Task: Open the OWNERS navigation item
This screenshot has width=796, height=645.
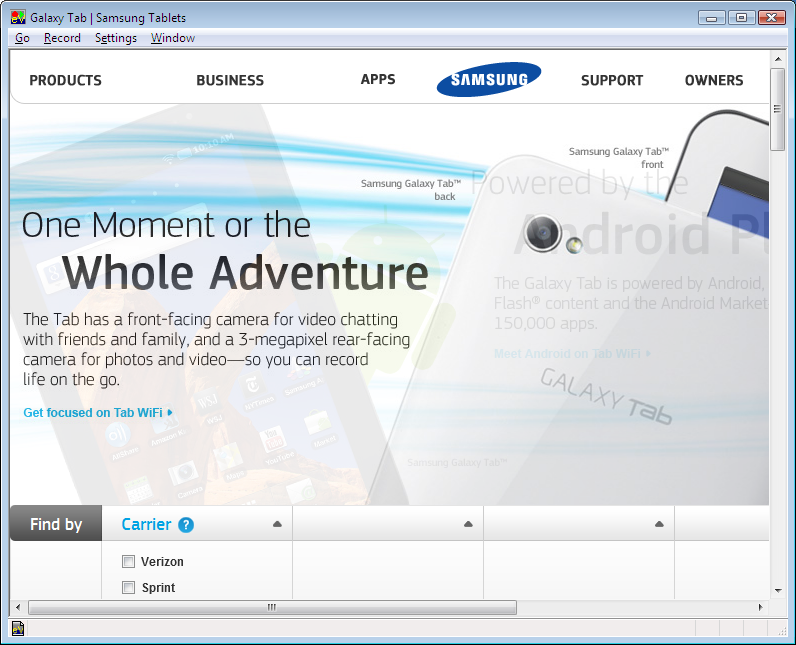Action: (714, 80)
